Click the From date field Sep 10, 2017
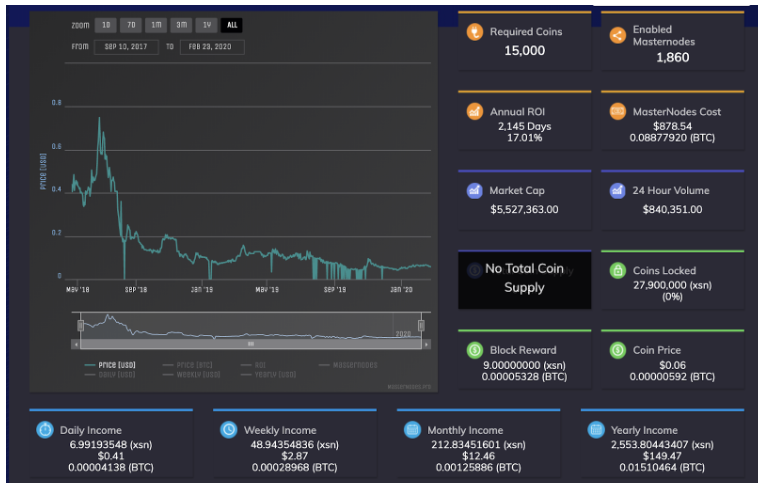764x488 pixels. pyautogui.click(x=126, y=47)
